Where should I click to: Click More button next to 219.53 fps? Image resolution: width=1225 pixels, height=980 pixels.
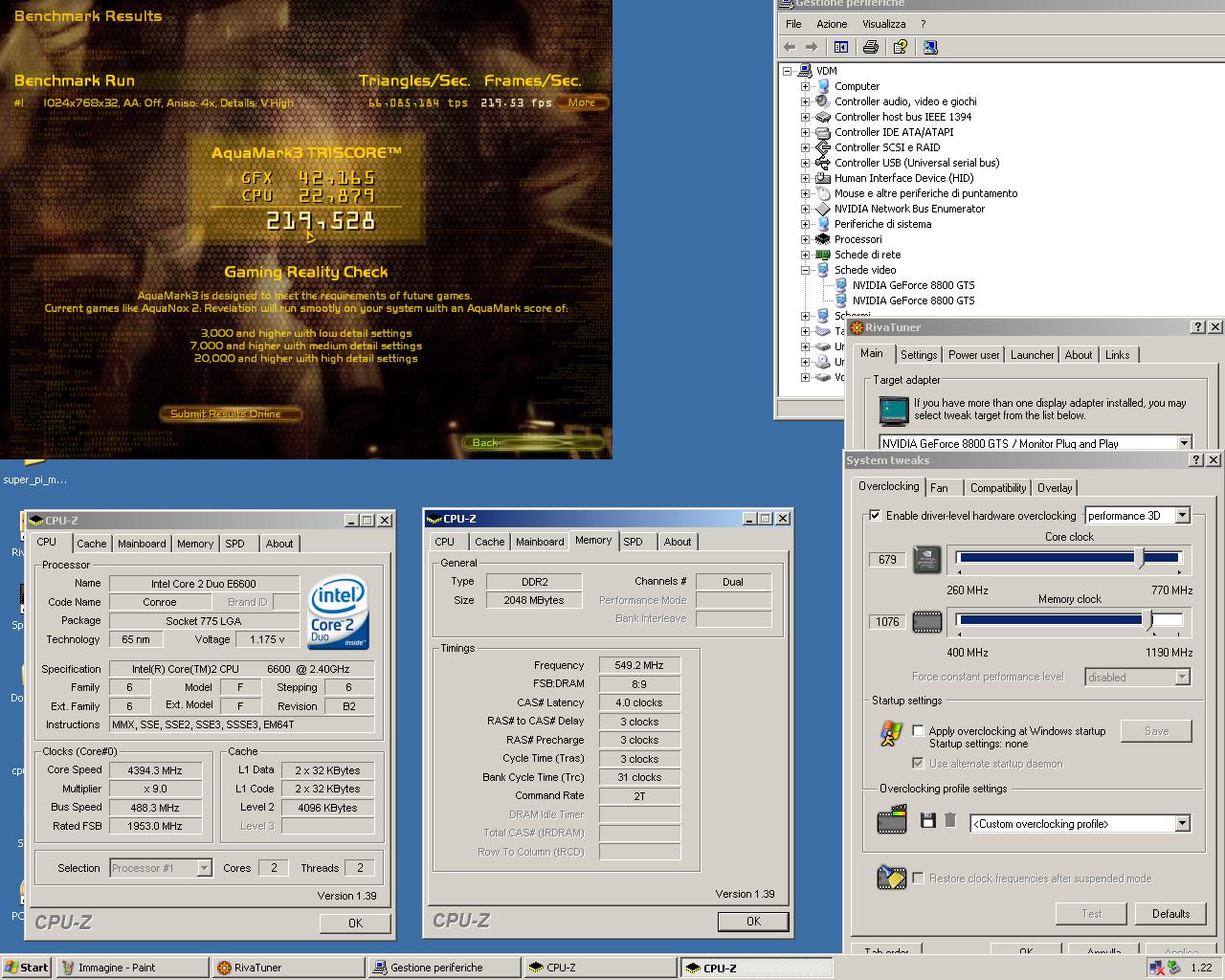click(x=582, y=102)
